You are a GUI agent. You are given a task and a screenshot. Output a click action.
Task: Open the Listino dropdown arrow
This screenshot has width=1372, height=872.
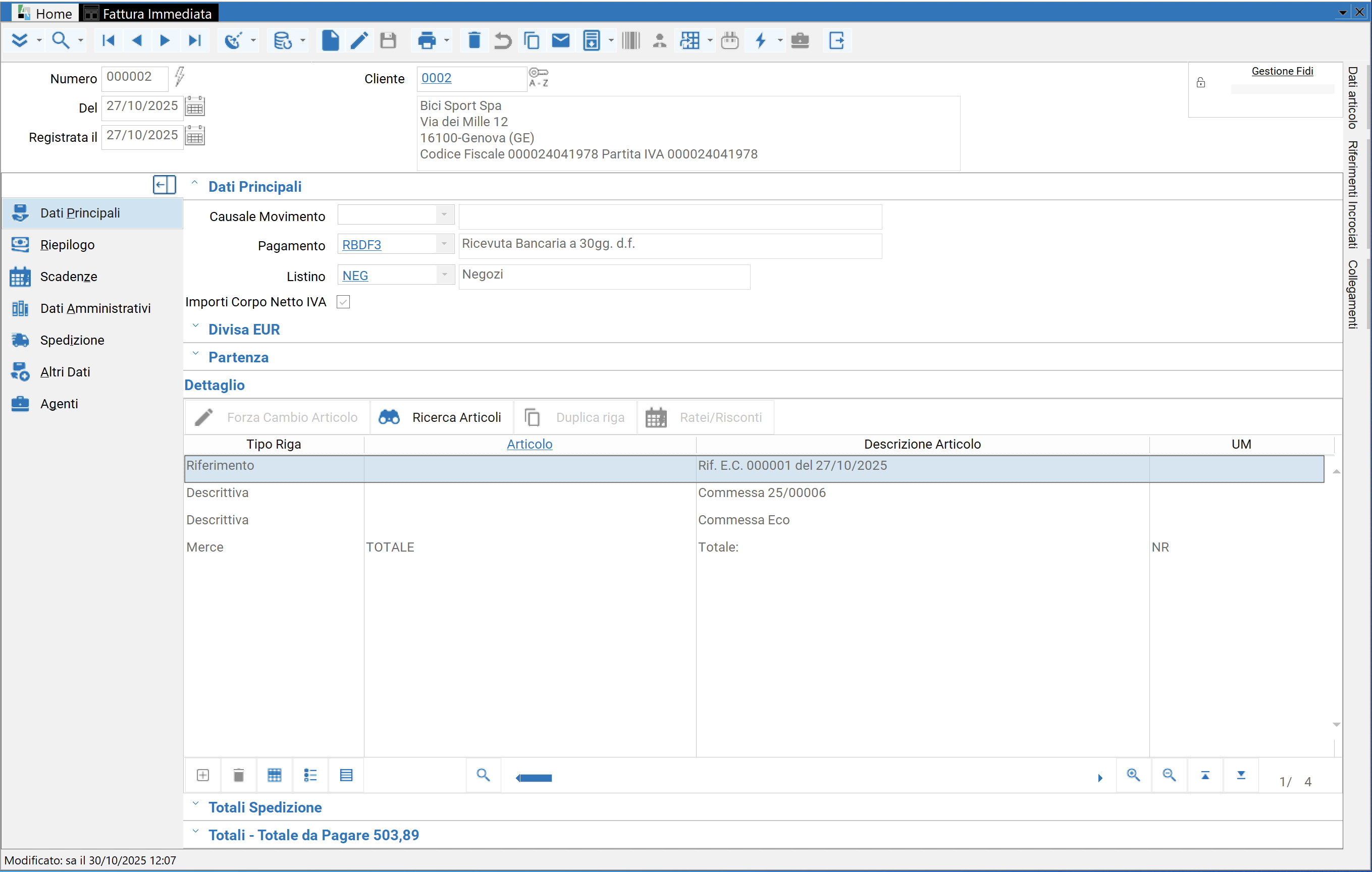444,275
